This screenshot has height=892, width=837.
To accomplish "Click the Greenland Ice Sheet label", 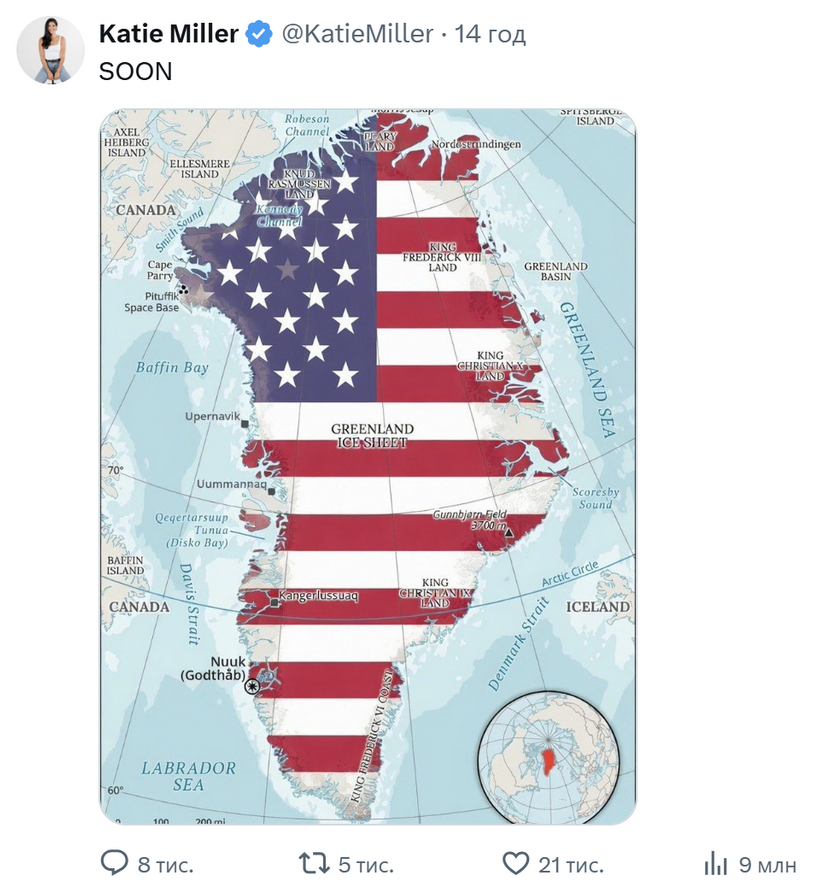I will [x=372, y=435].
